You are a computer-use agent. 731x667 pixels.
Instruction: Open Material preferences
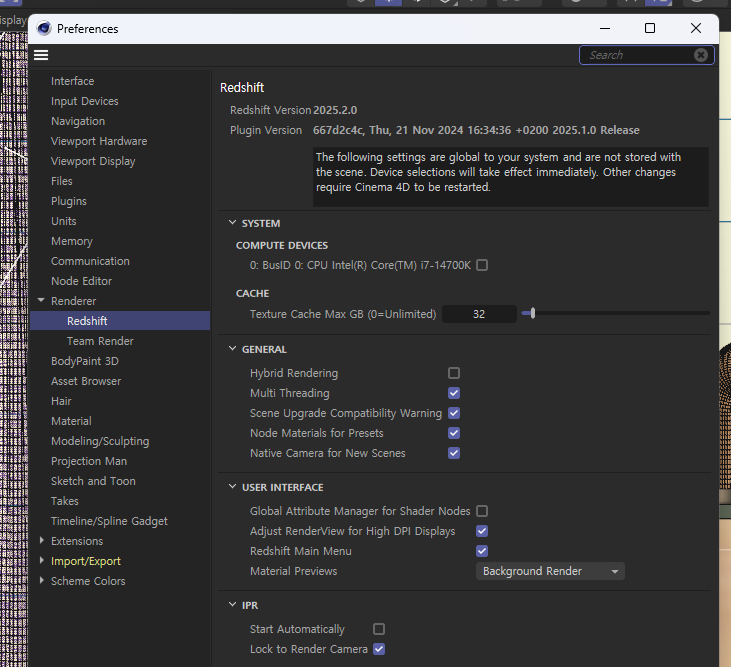[71, 421]
